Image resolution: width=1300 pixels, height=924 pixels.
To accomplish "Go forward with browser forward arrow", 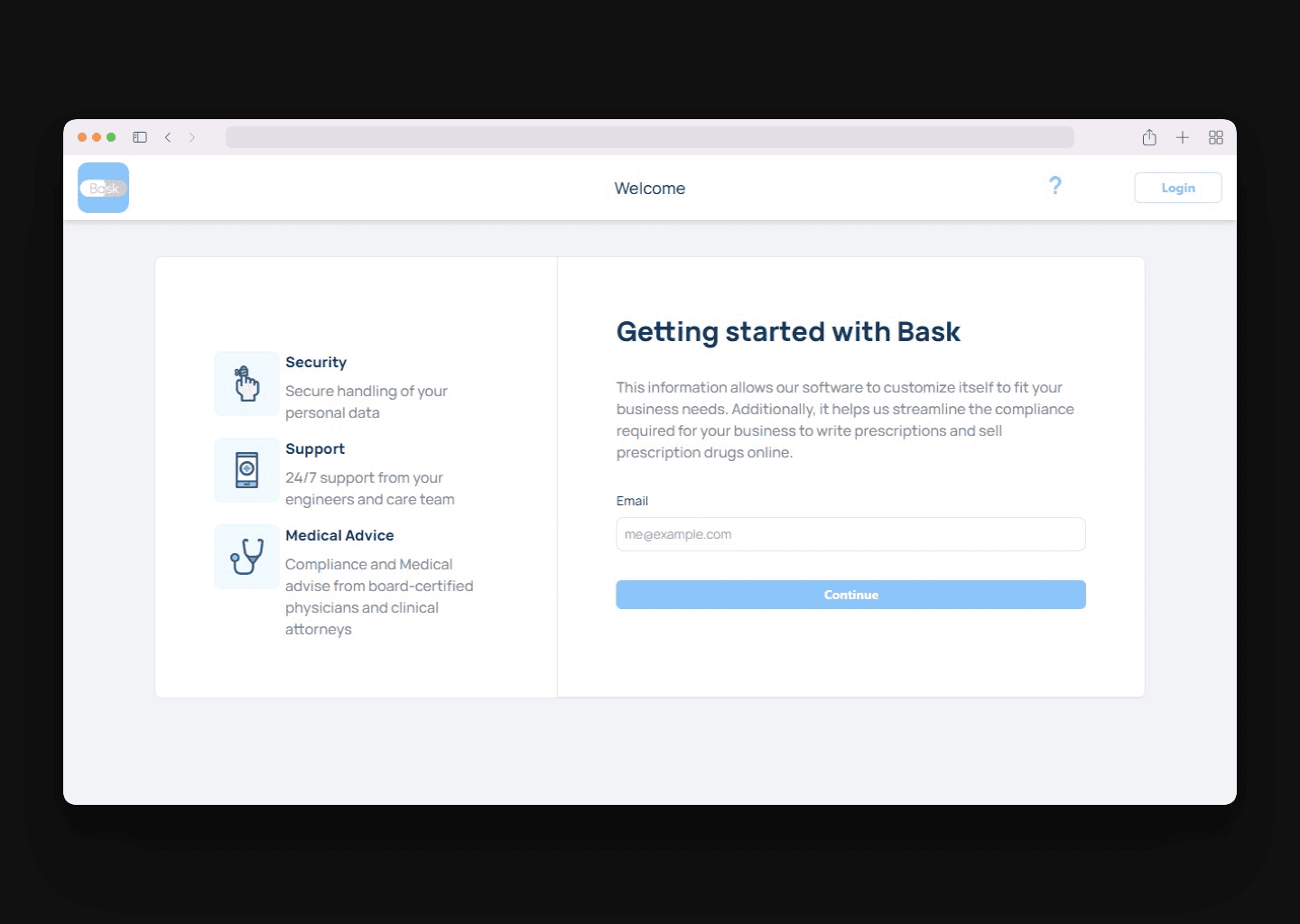I will coord(192,137).
